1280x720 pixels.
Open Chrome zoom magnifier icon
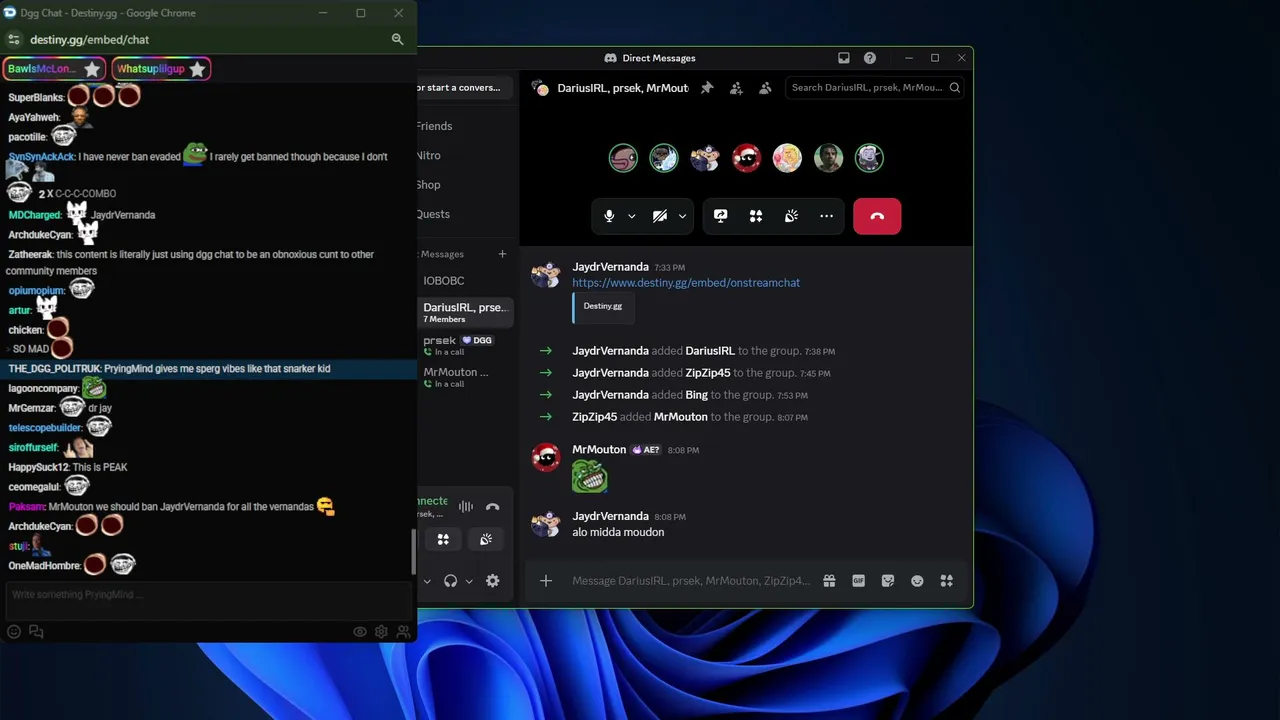click(x=397, y=40)
